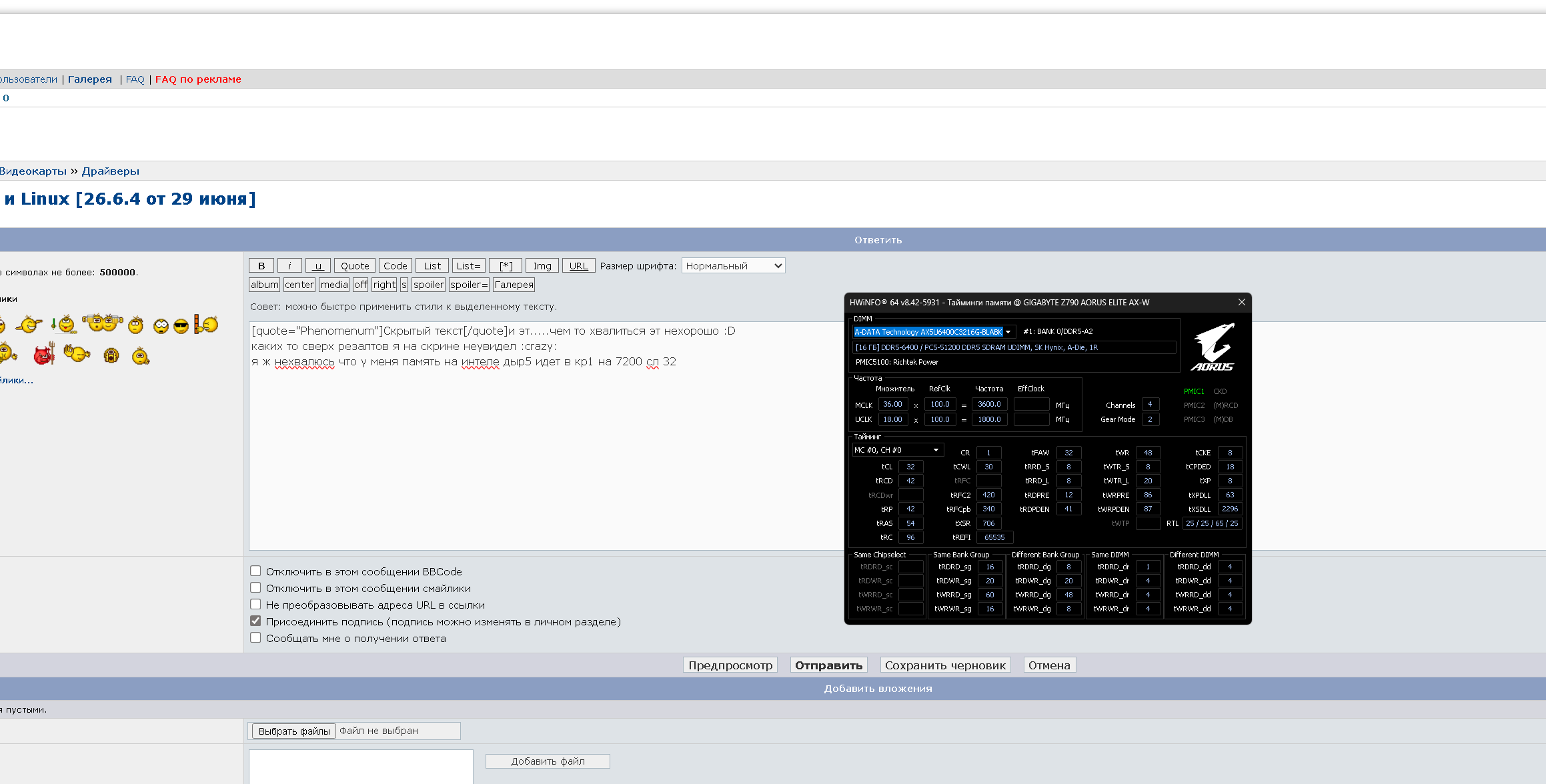Open the Галерея navigation menu item
Viewport: 1546px width, 784px height.
click(90, 79)
